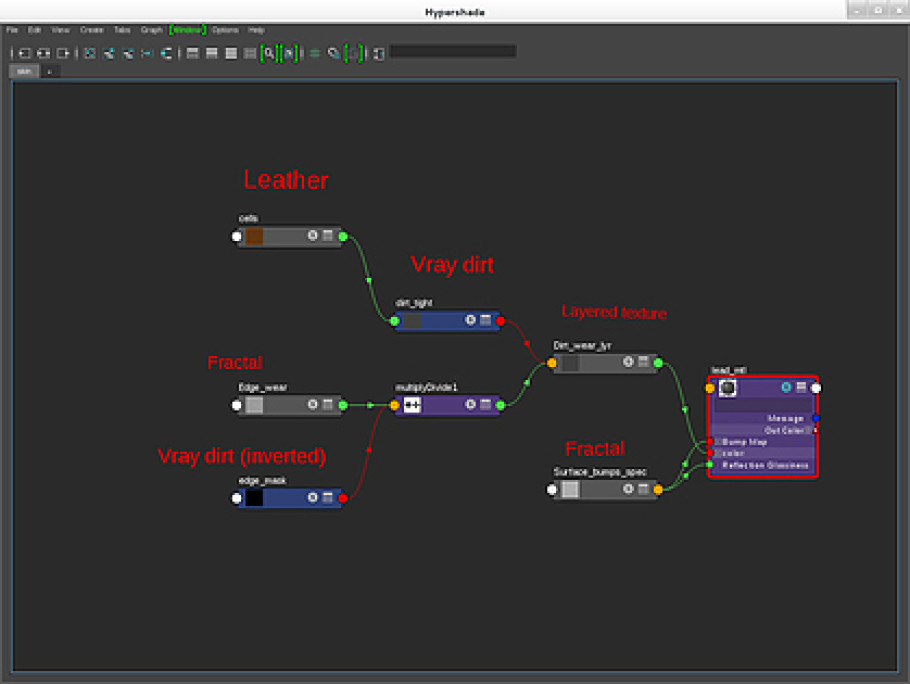Open the highlighted Window menu
The width and height of the screenshot is (910, 684).
[187, 30]
